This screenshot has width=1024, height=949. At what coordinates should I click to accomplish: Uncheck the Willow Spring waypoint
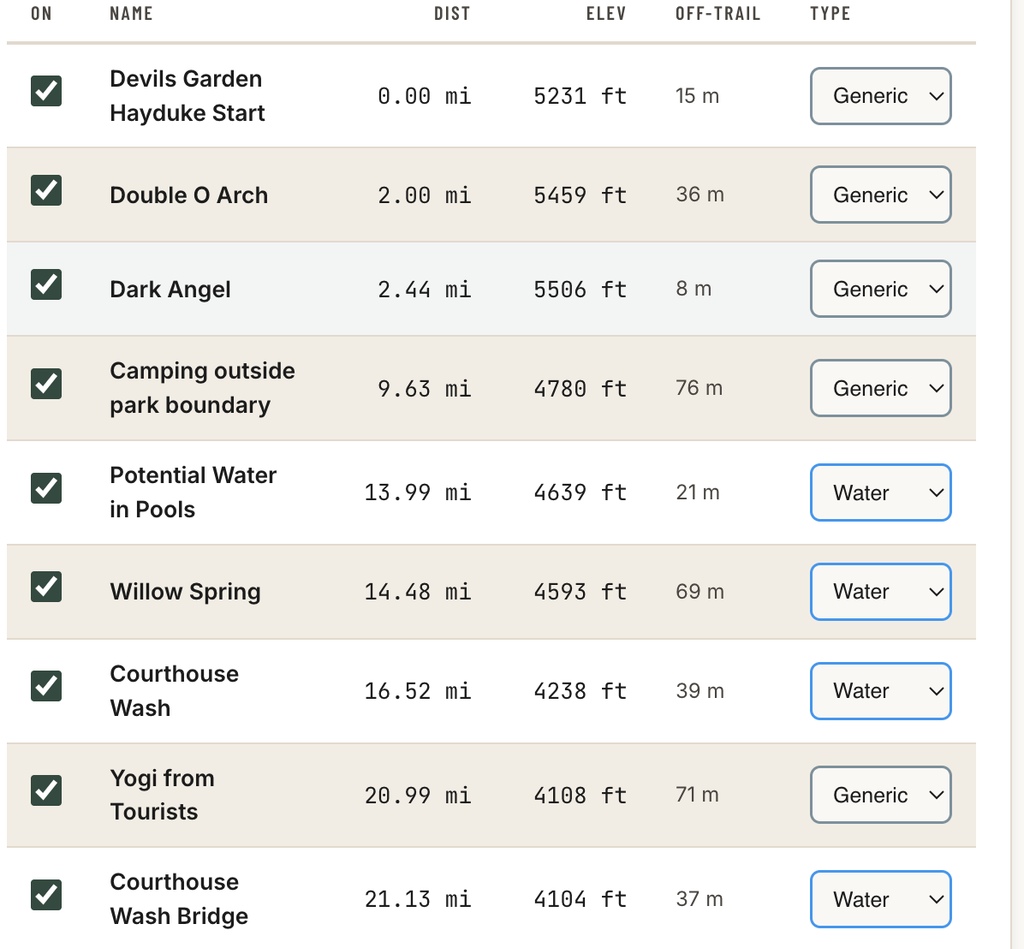[x=46, y=587]
